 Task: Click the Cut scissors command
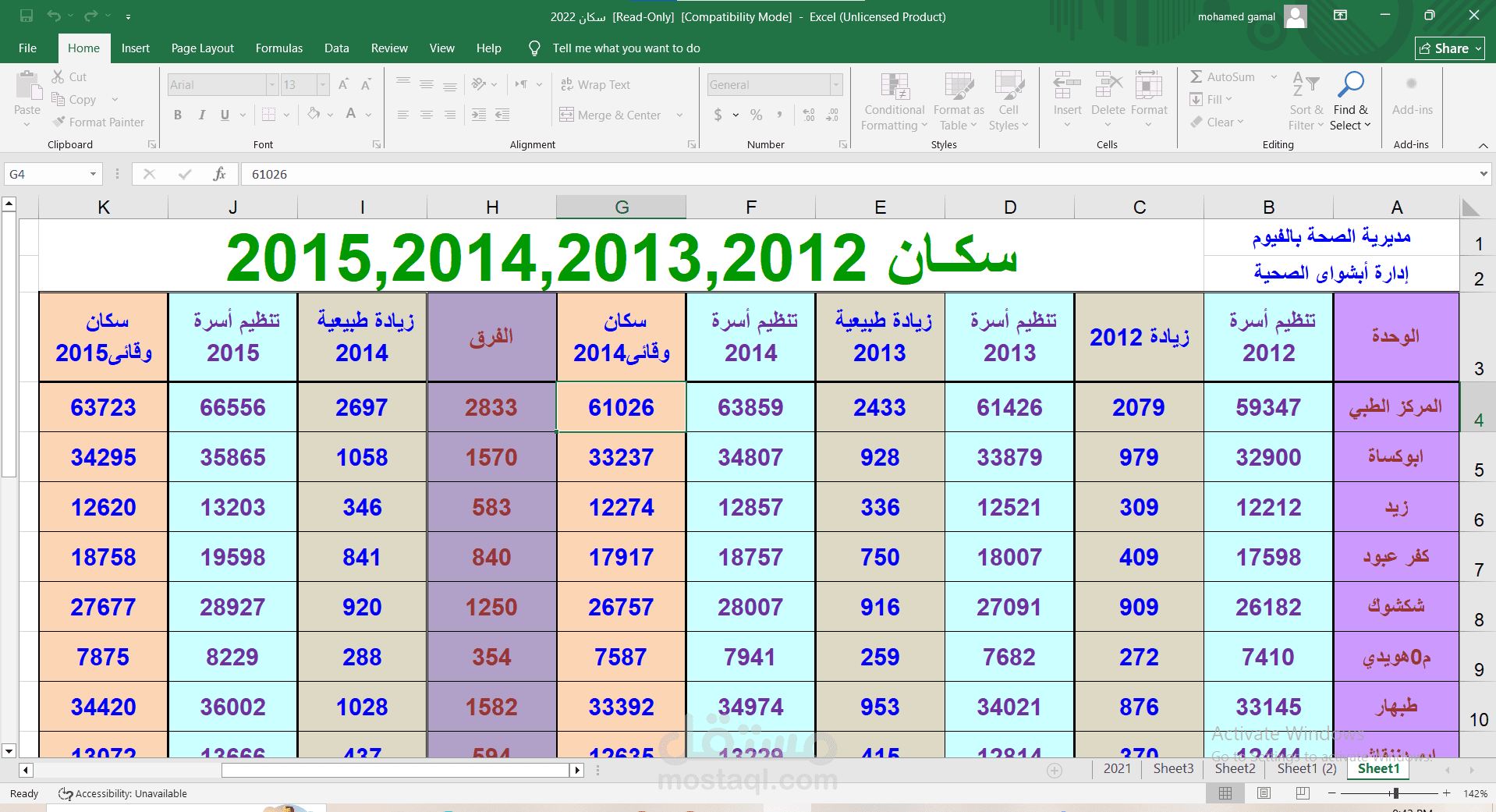(x=69, y=77)
